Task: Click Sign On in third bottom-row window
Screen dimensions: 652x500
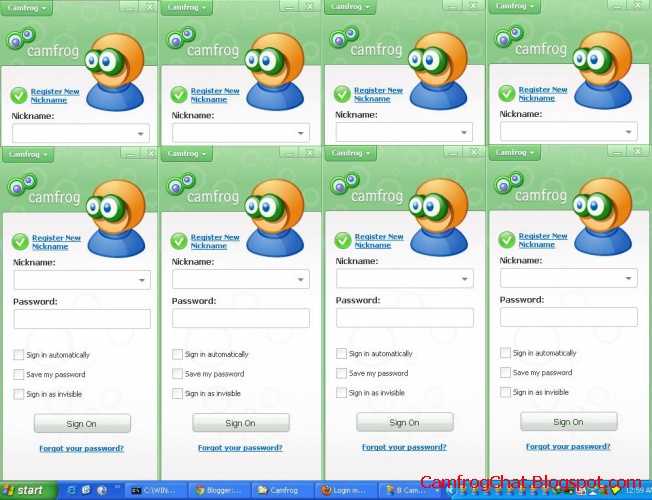Action: 405,423
